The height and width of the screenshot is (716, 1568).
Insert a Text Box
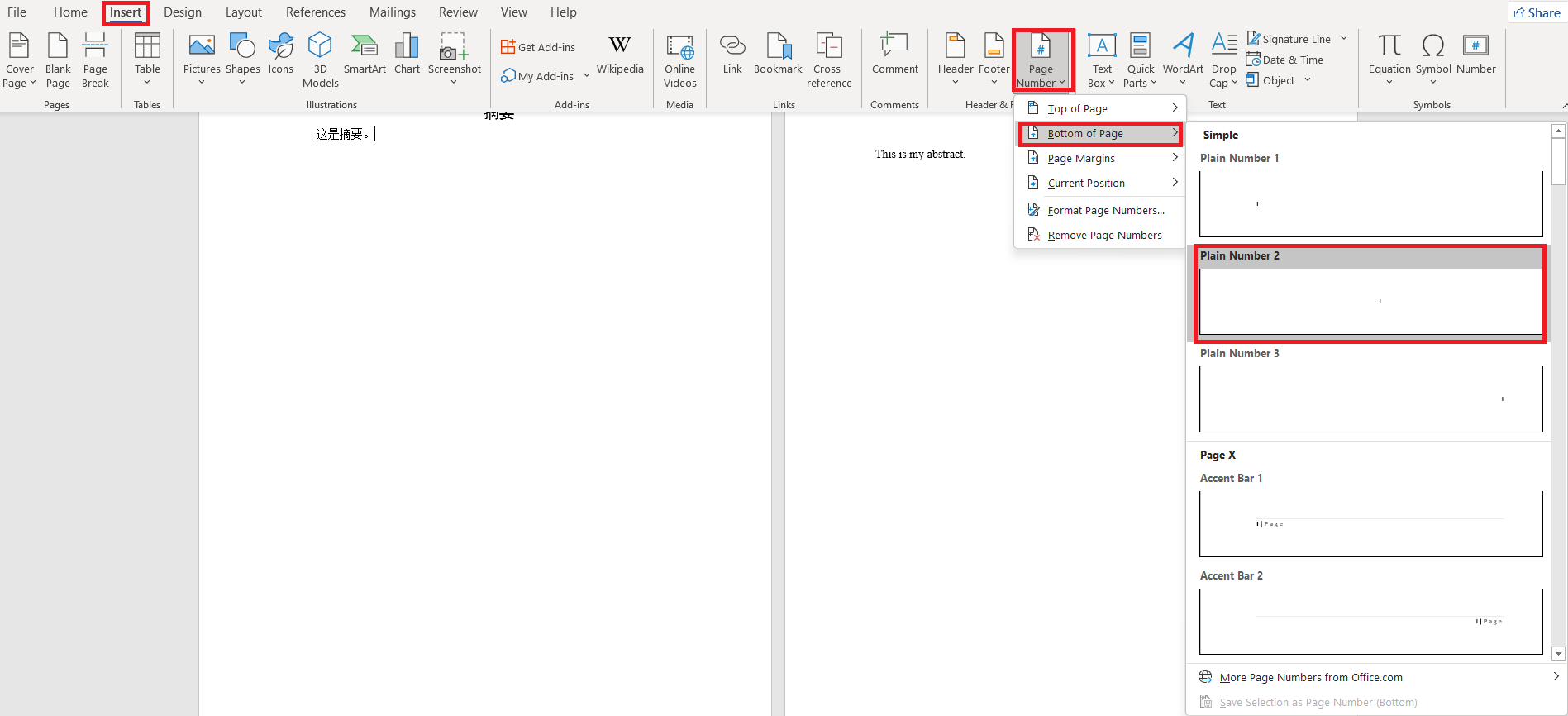[1101, 60]
